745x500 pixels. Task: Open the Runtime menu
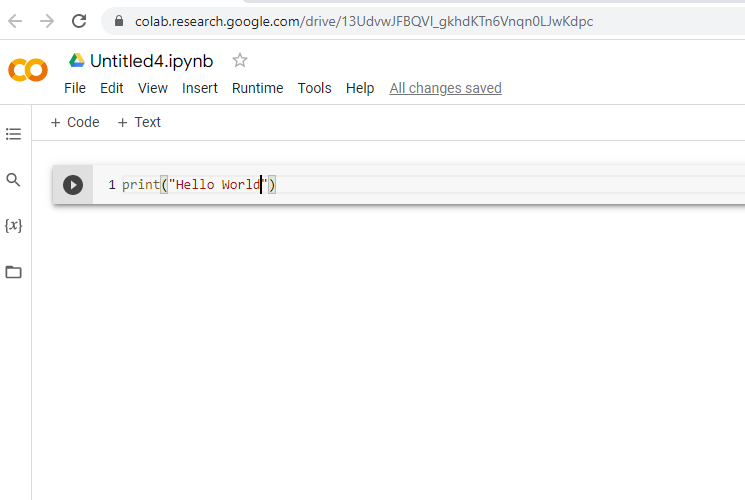coord(258,88)
